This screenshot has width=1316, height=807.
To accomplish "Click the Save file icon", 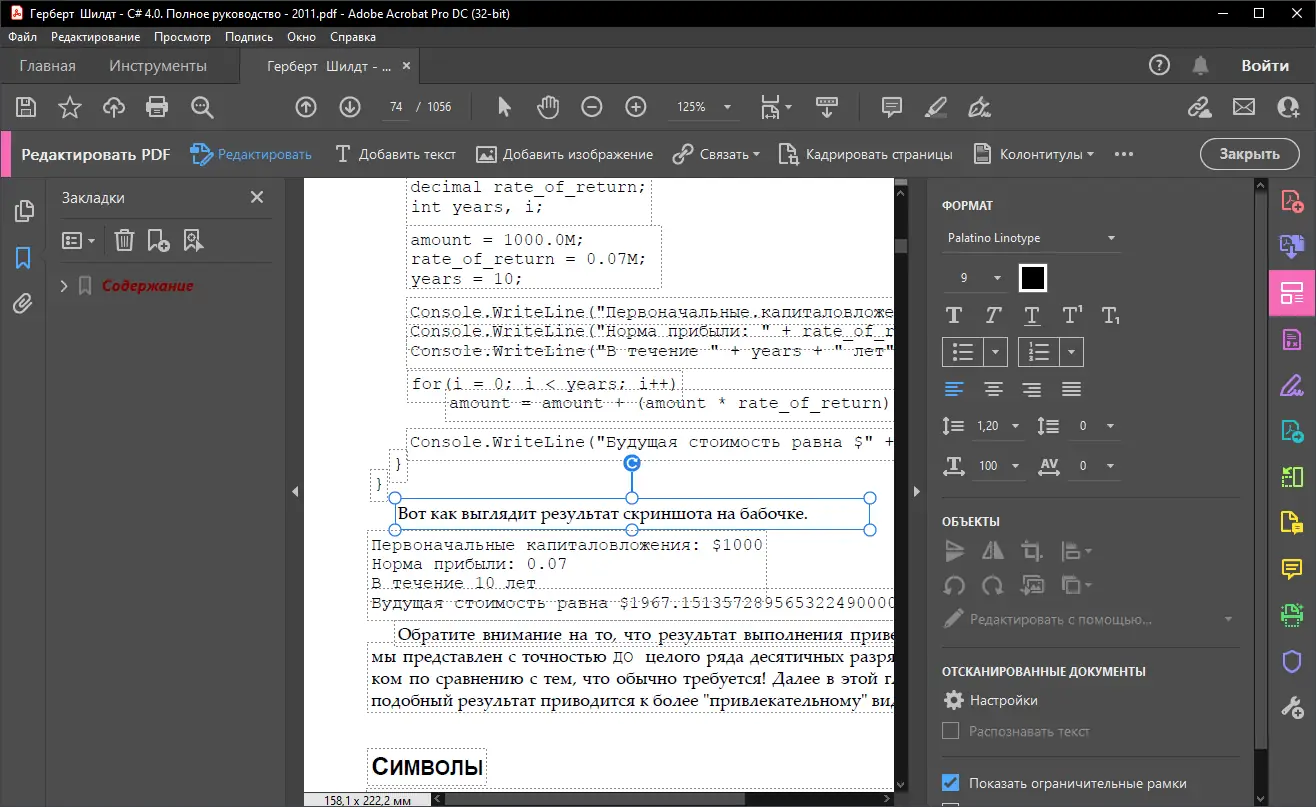I will point(26,107).
